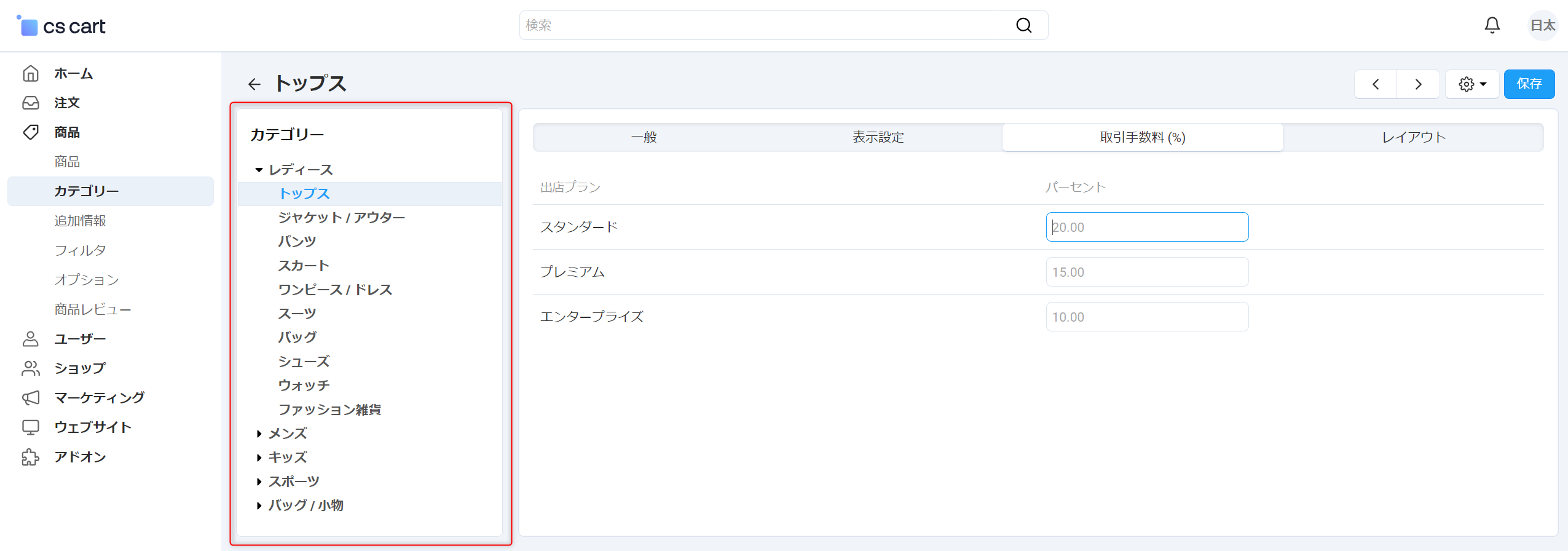Go to previous category with left chevron
The image size is (1568, 551).
[1376, 84]
